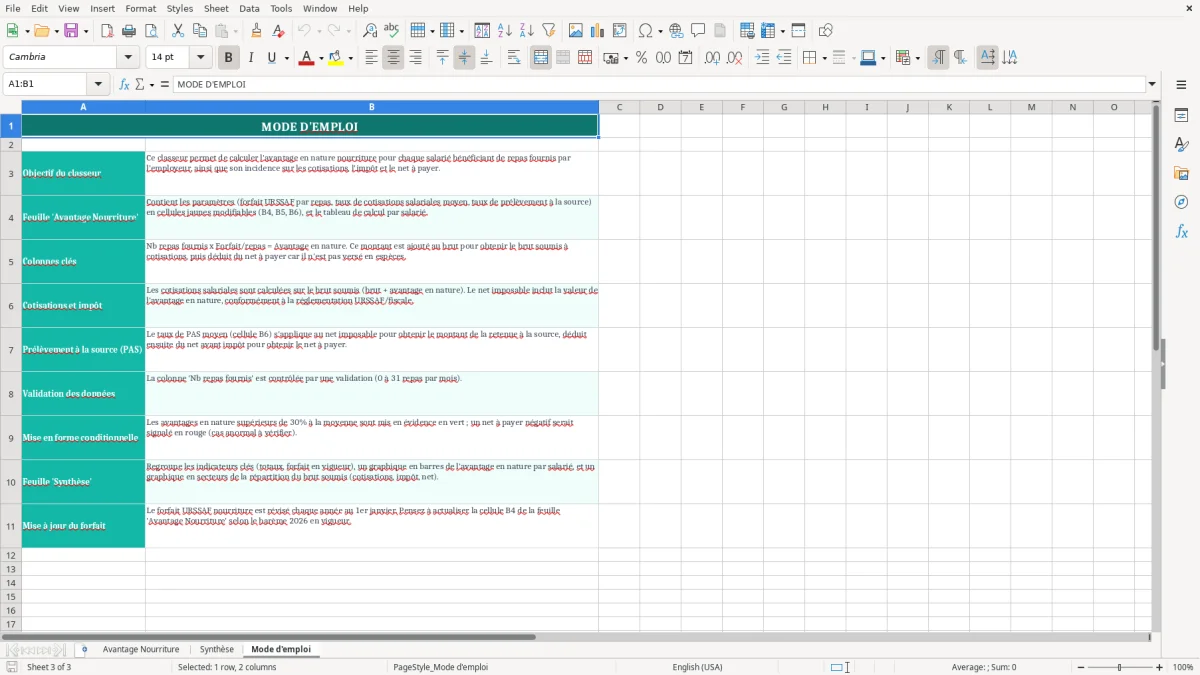Toggle center horizontally alignment
Image resolution: width=1200 pixels, height=675 pixels.
point(393,58)
